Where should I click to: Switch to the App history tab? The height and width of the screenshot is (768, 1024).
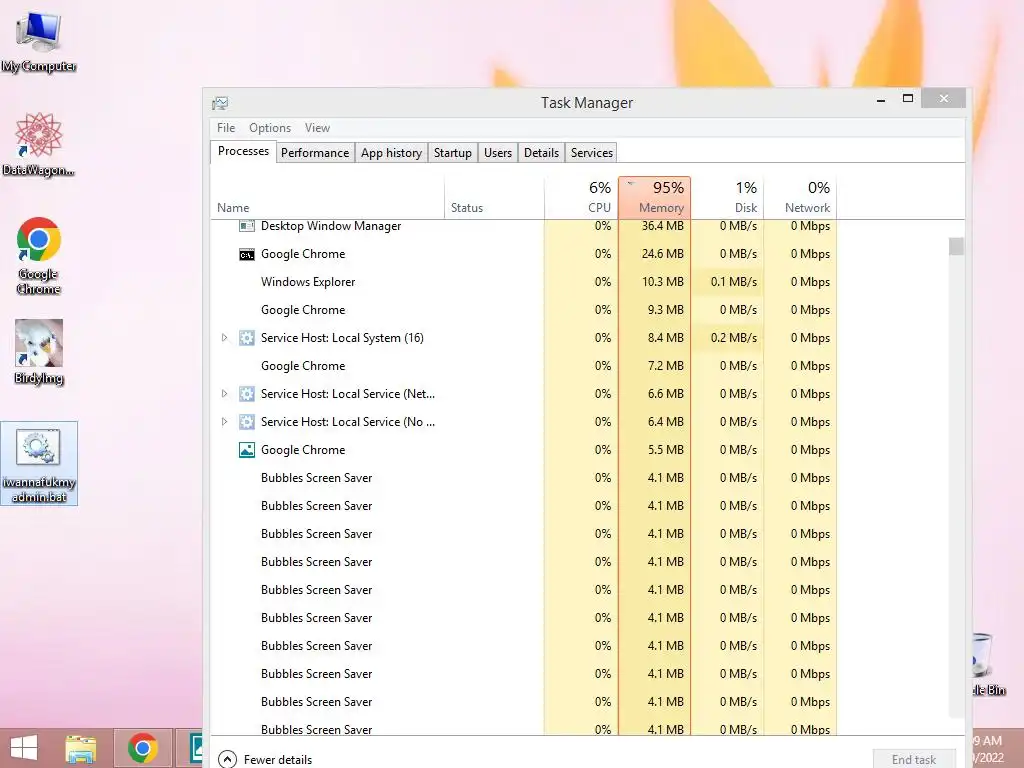[391, 153]
